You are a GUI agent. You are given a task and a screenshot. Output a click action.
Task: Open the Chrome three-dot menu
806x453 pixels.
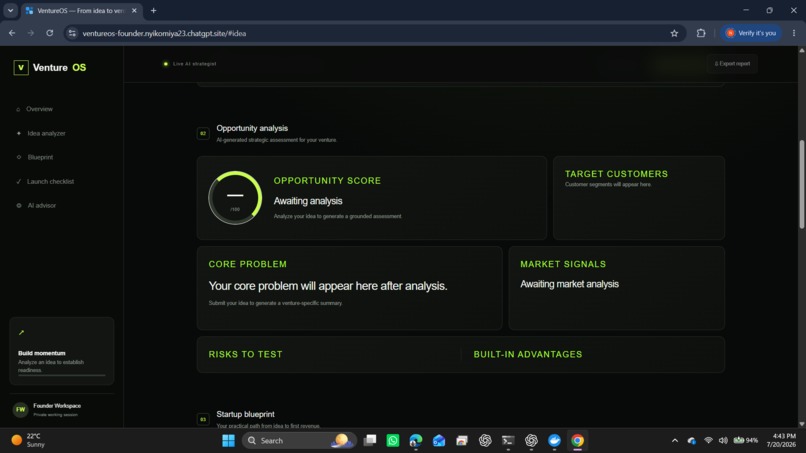[794, 33]
